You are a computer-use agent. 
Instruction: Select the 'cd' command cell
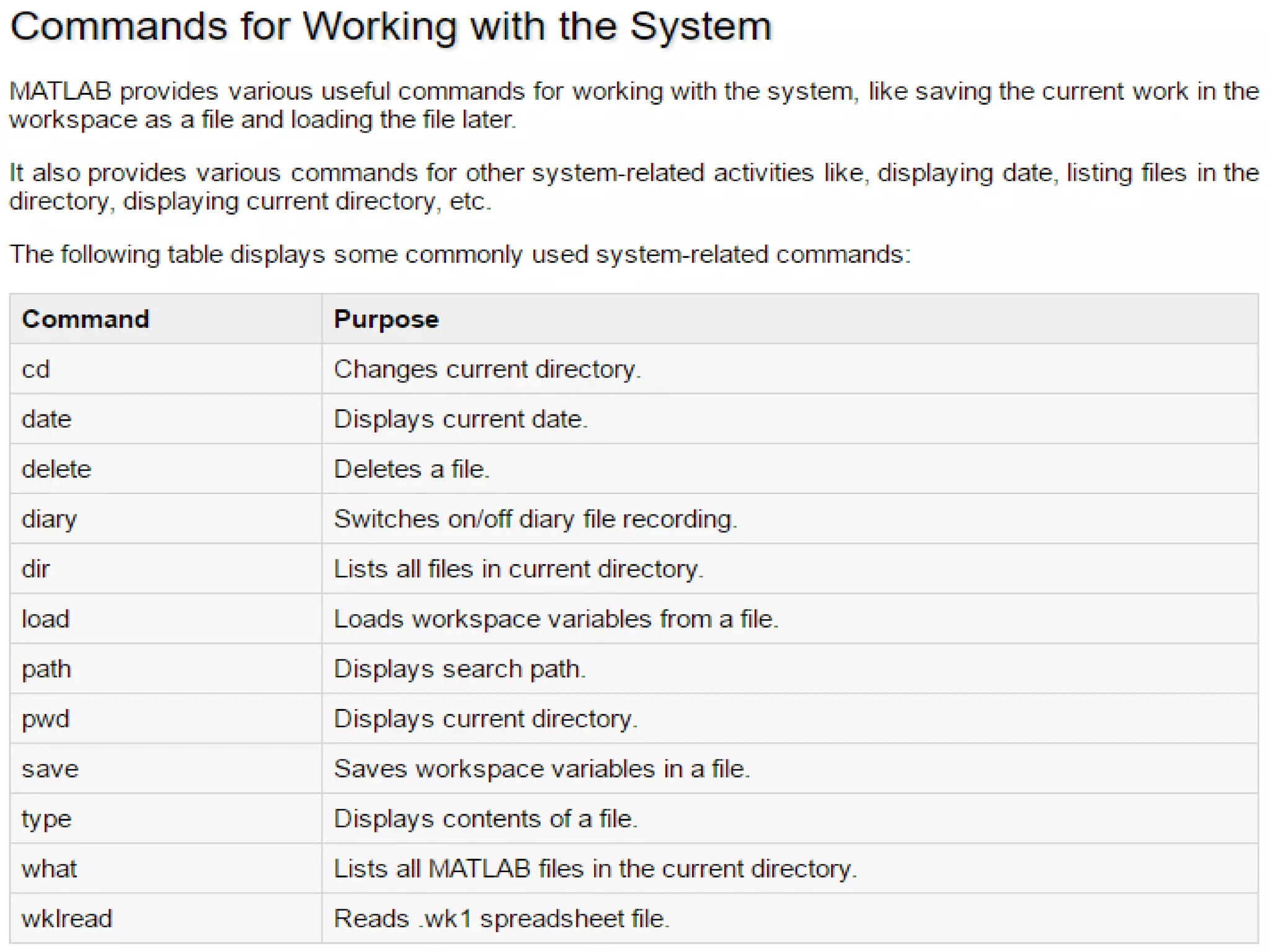click(x=36, y=369)
